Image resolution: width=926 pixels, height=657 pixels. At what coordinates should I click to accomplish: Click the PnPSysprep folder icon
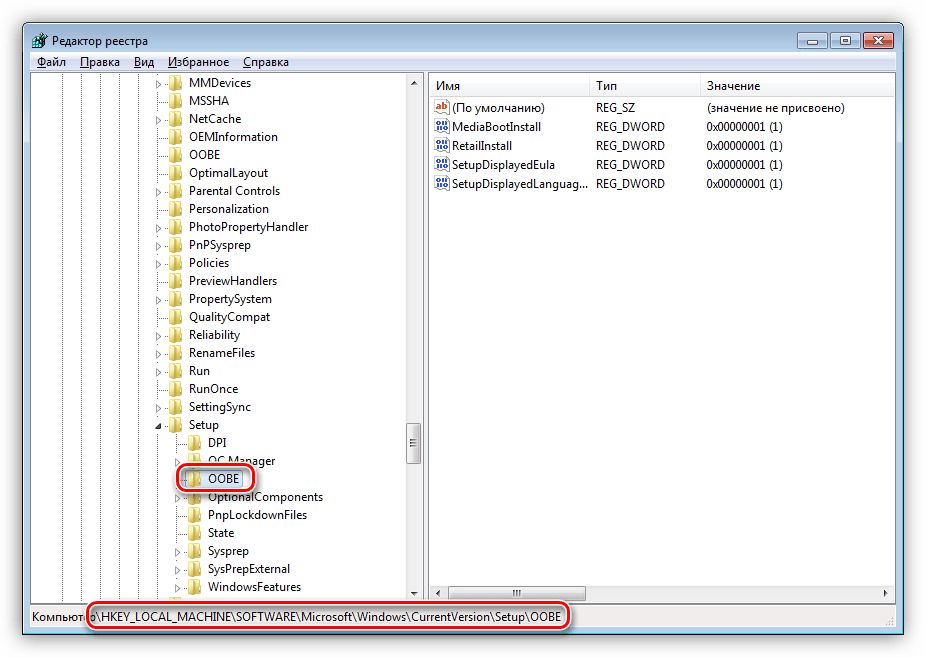[x=175, y=245]
